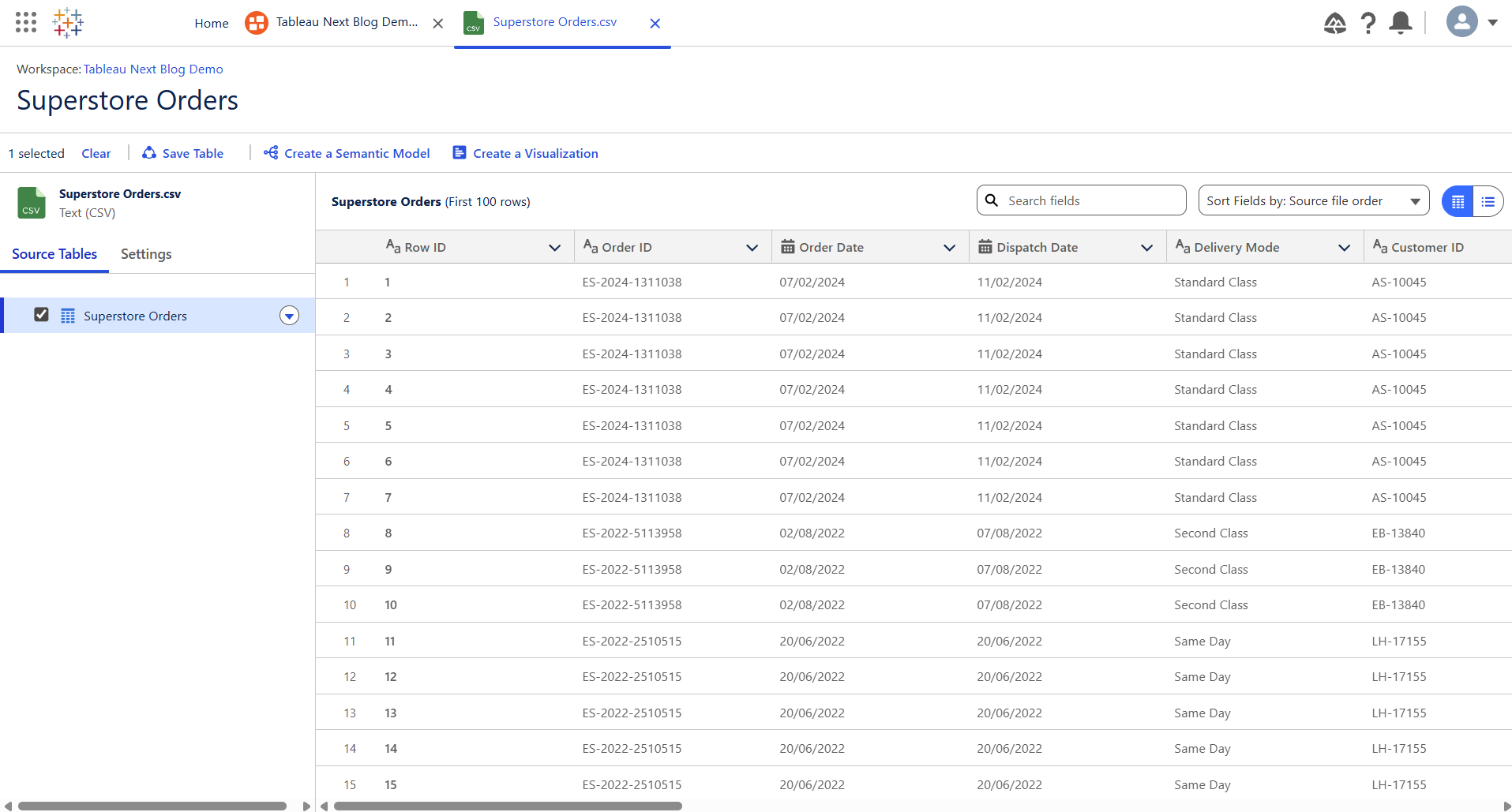Screen dimensions: 1512x812
Task: Open the Settings tab
Action: point(146,254)
